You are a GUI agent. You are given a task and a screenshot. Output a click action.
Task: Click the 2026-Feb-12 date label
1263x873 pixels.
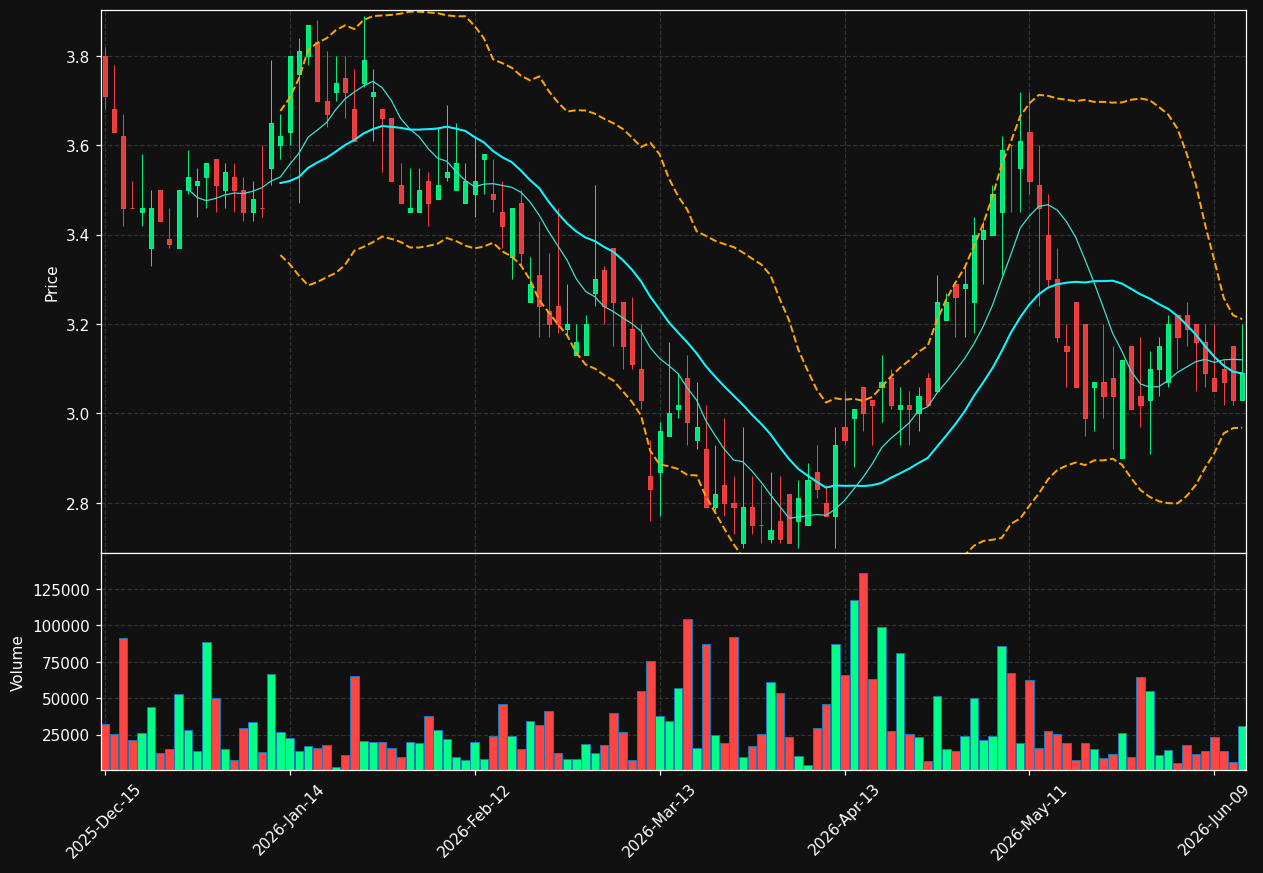click(473, 821)
